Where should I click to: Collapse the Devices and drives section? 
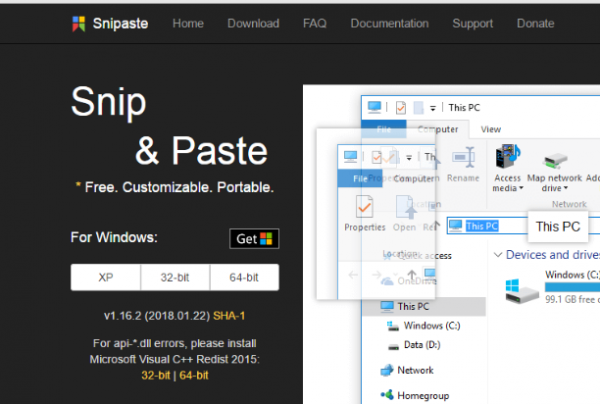click(x=498, y=255)
